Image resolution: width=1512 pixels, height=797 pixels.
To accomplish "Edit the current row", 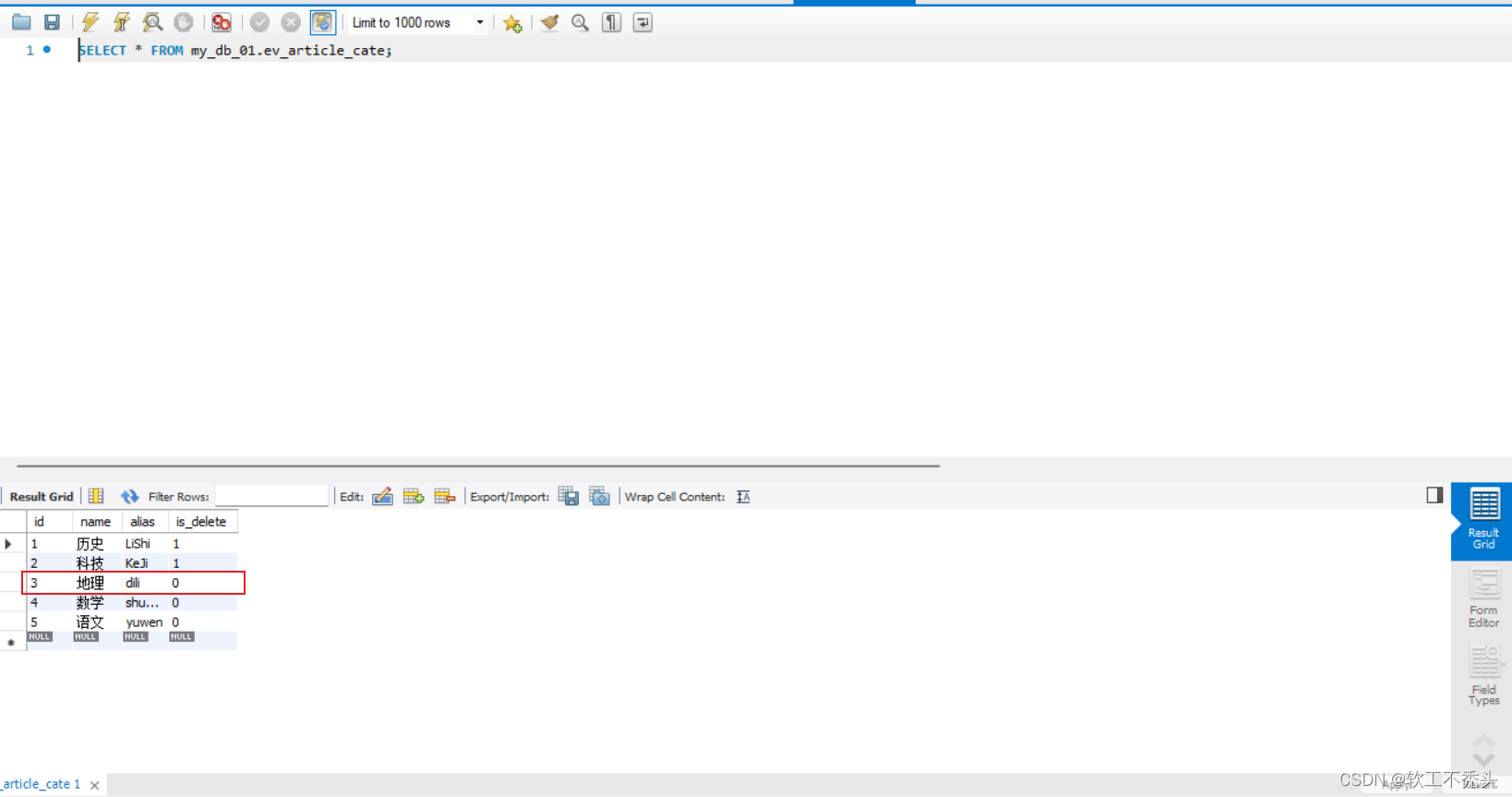I will click(x=383, y=496).
